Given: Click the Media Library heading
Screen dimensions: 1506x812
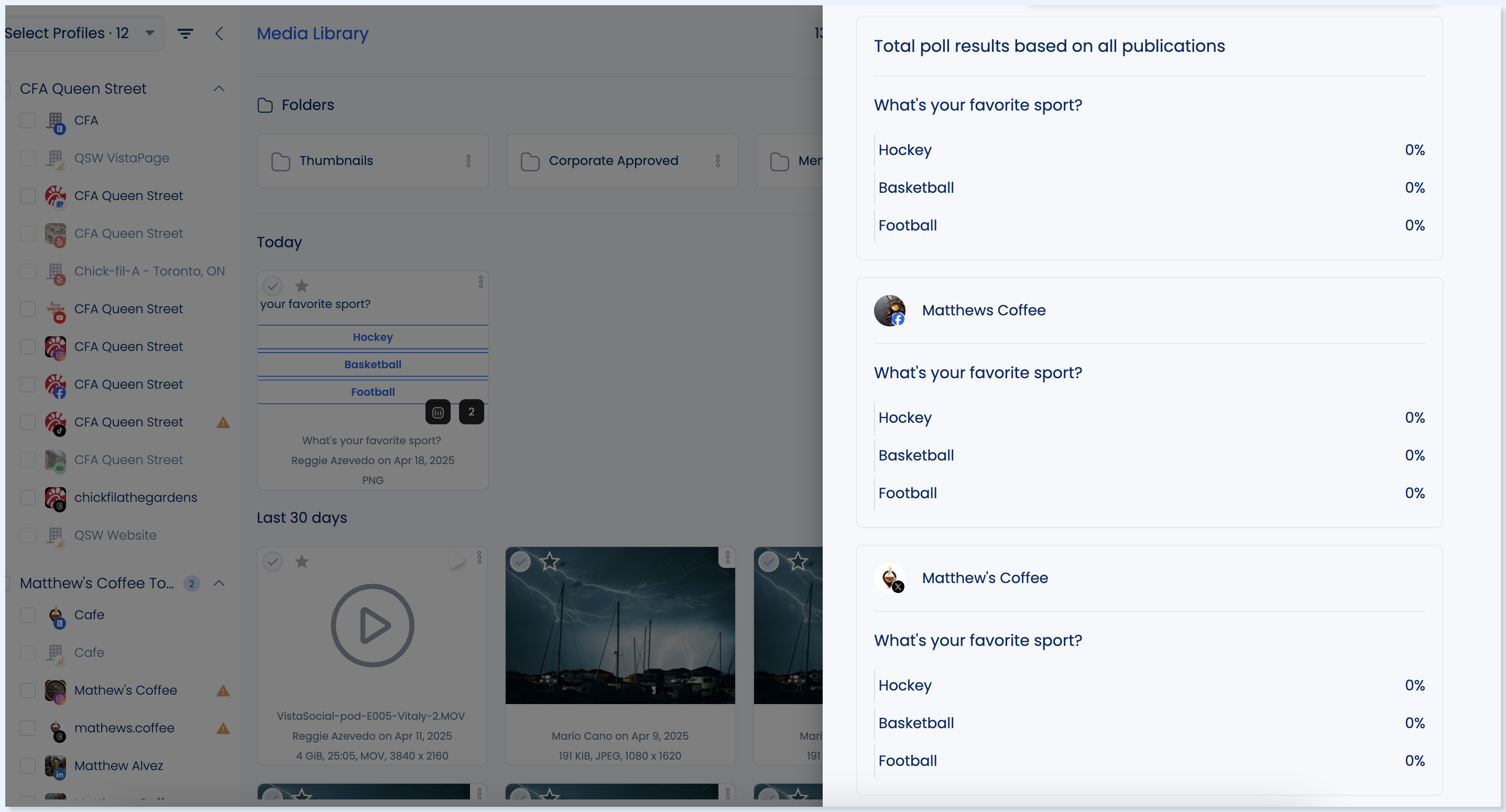Looking at the screenshot, I should pyautogui.click(x=313, y=34).
